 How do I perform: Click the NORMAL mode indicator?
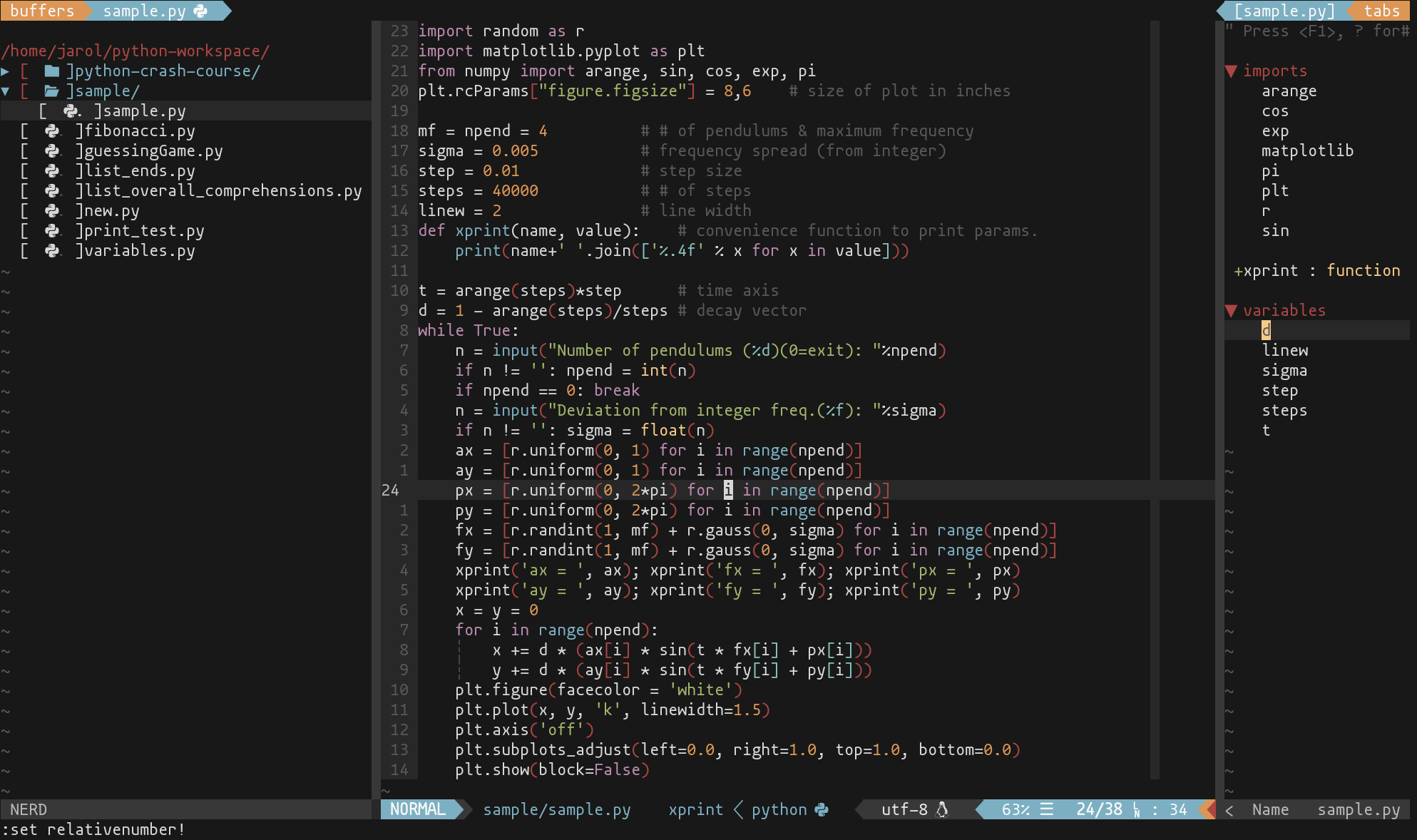[418, 809]
